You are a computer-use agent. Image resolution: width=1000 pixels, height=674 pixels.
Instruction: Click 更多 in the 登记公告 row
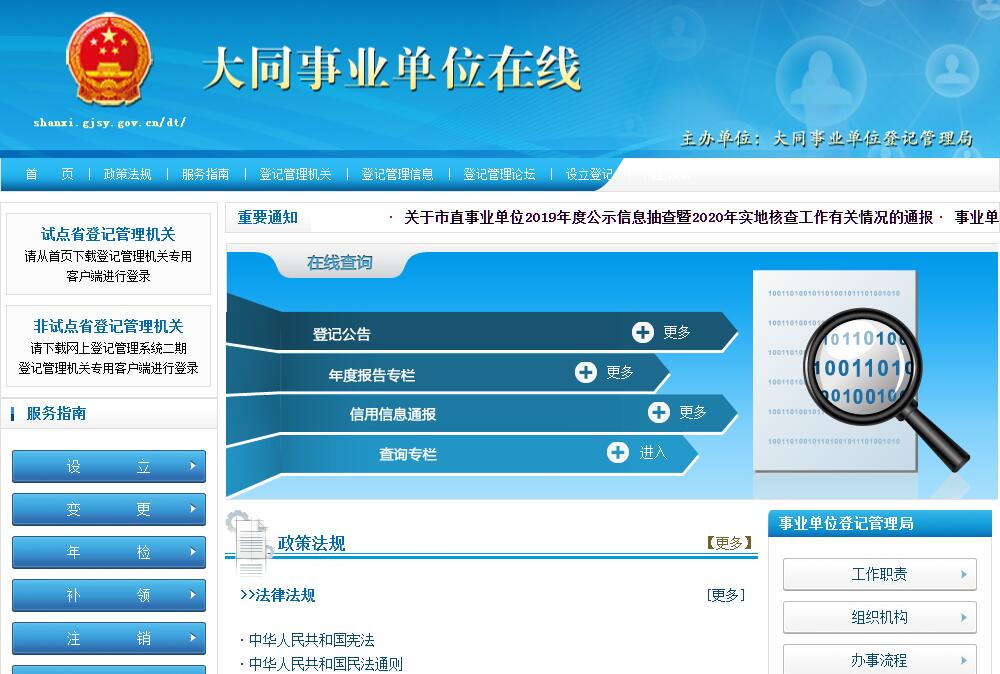pyautogui.click(x=677, y=332)
